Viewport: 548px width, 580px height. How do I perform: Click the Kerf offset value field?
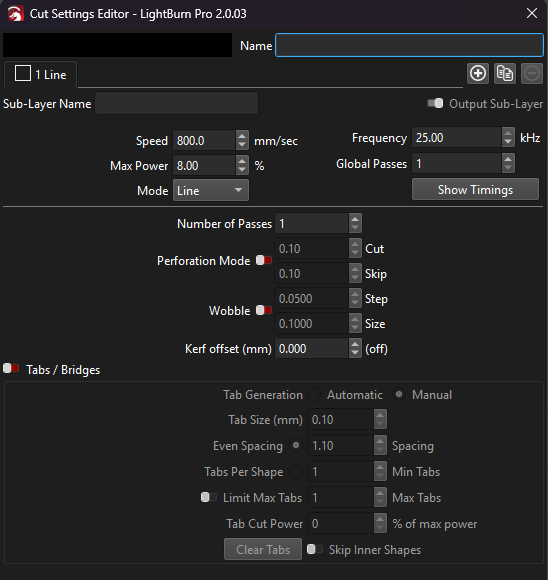tap(312, 348)
